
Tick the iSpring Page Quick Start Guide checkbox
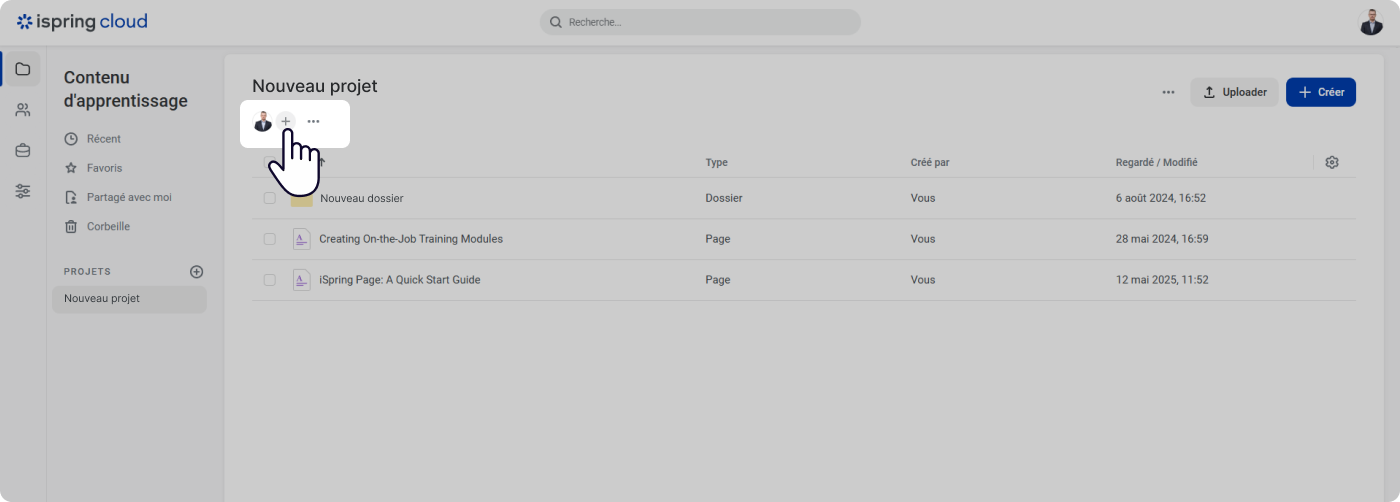tap(270, 280)
